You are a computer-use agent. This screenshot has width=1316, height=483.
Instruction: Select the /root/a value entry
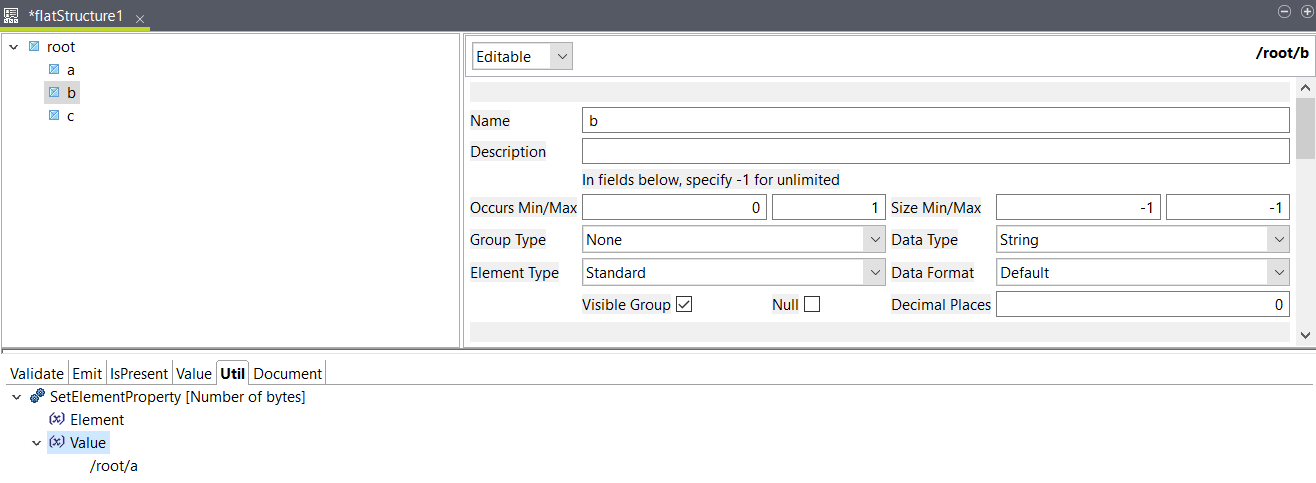(x=114, y=466)
